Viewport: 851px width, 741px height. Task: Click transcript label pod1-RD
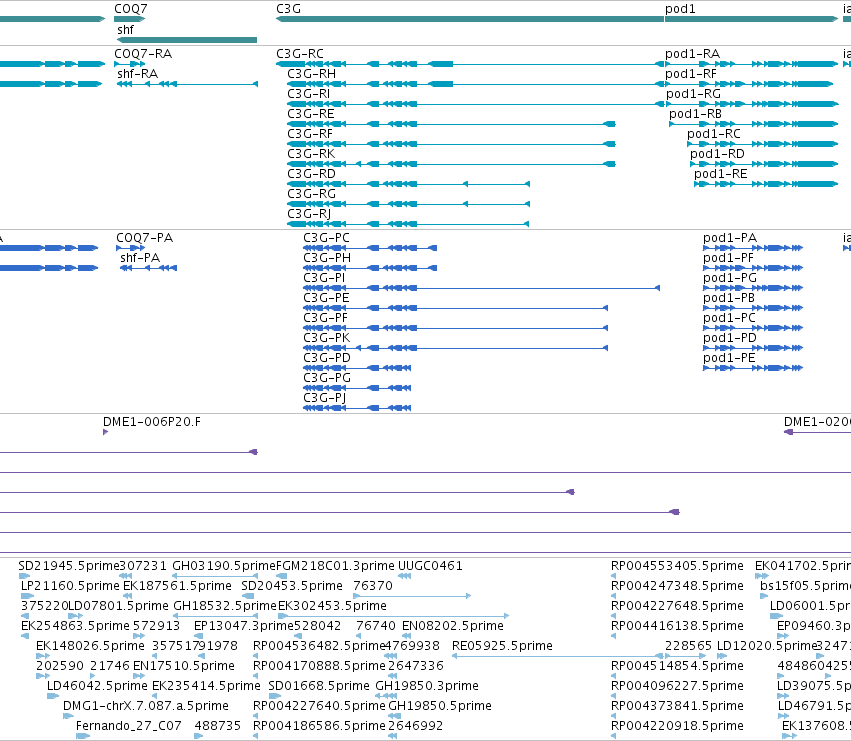pyautogui.click(x=717, y=154)
